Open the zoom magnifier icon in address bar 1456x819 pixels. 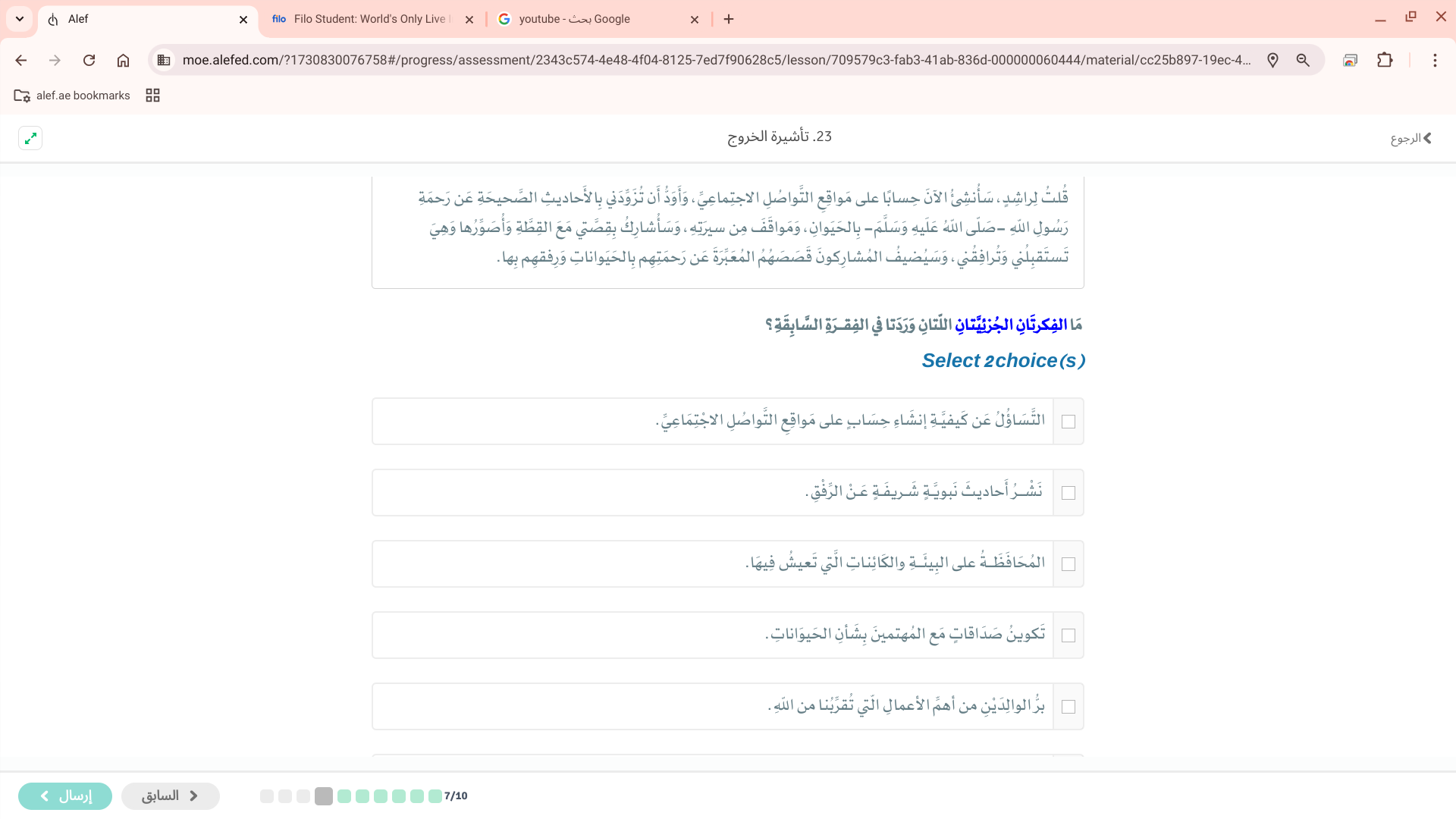pyautogui.click(x=1303, y=61)
